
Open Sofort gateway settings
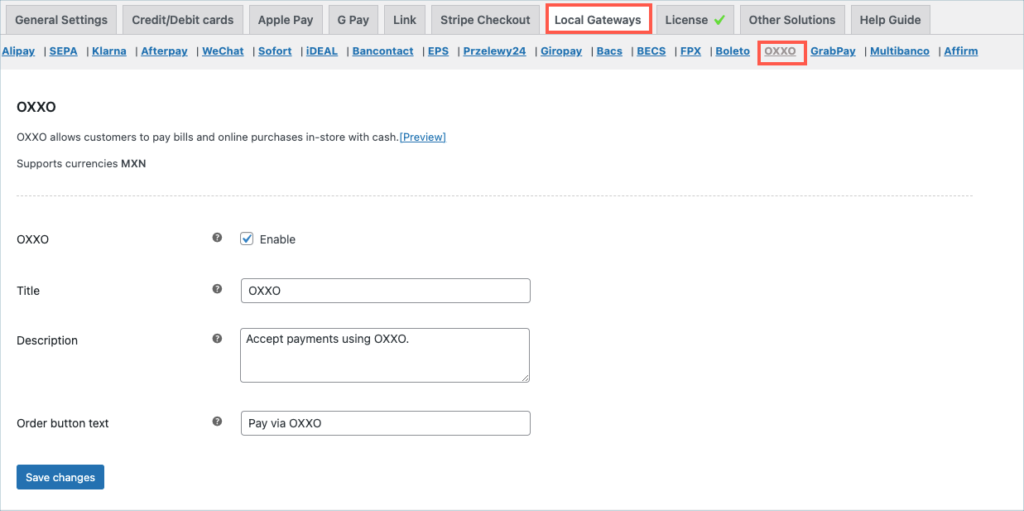point(275,51)
